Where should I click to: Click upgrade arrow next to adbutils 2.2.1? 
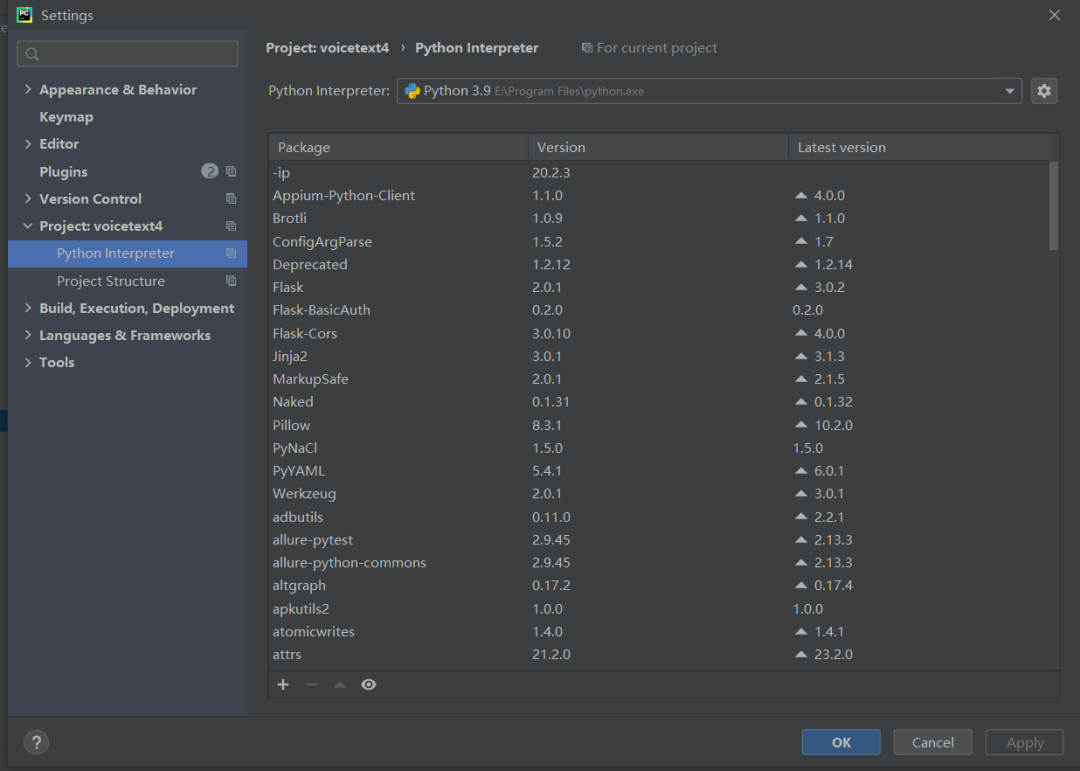(x=800, y=517)
